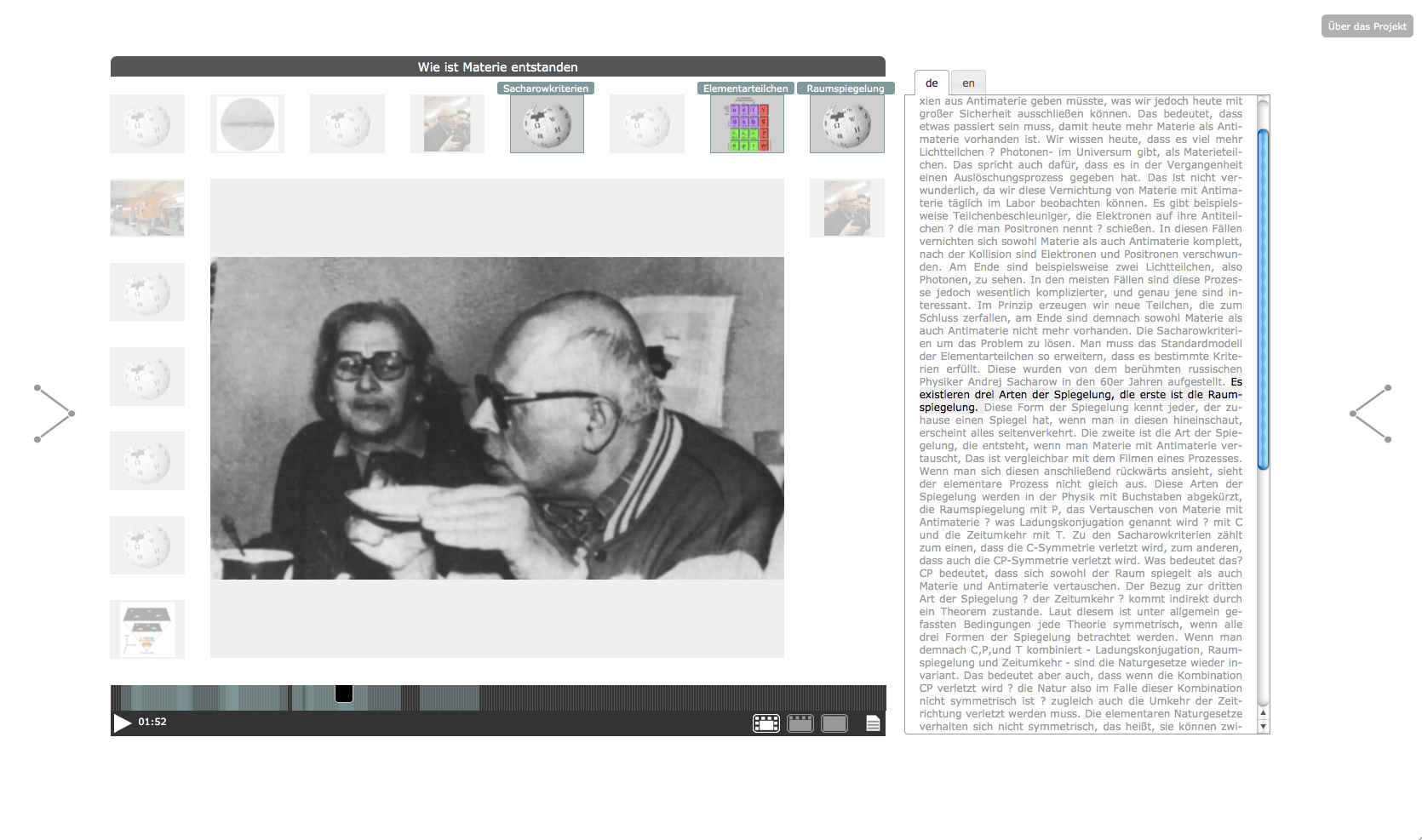
Task: Open the Sacharowkriterien Wikipedia thumbnail
Action: click(547, 124)
